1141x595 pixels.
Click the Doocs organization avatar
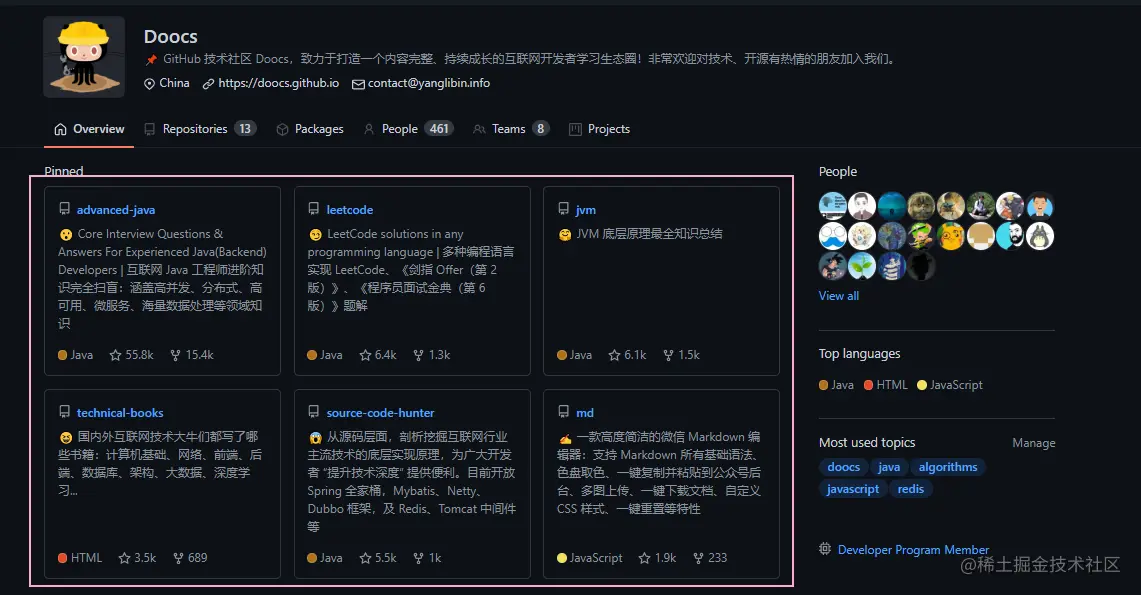click(84, 57)
